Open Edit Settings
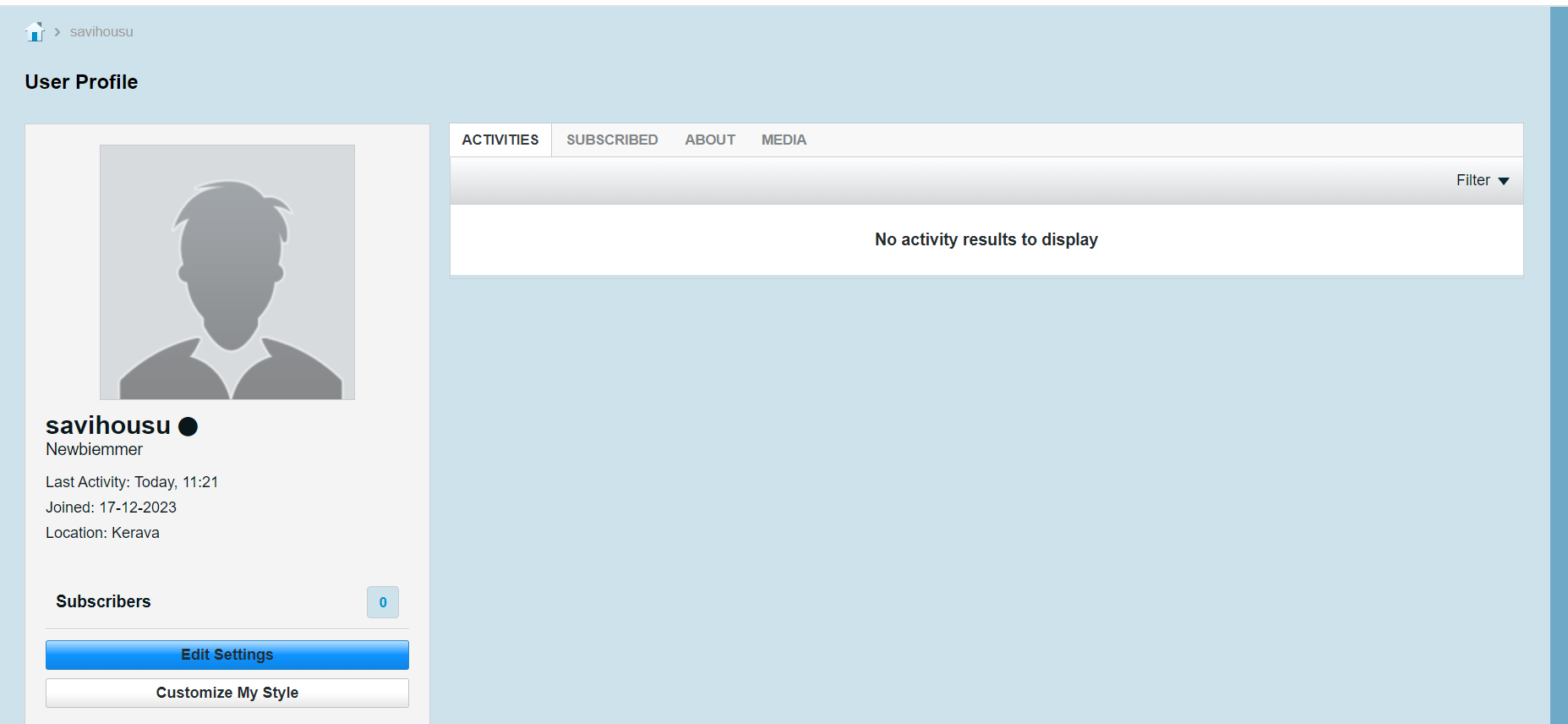 click(227, 655)
